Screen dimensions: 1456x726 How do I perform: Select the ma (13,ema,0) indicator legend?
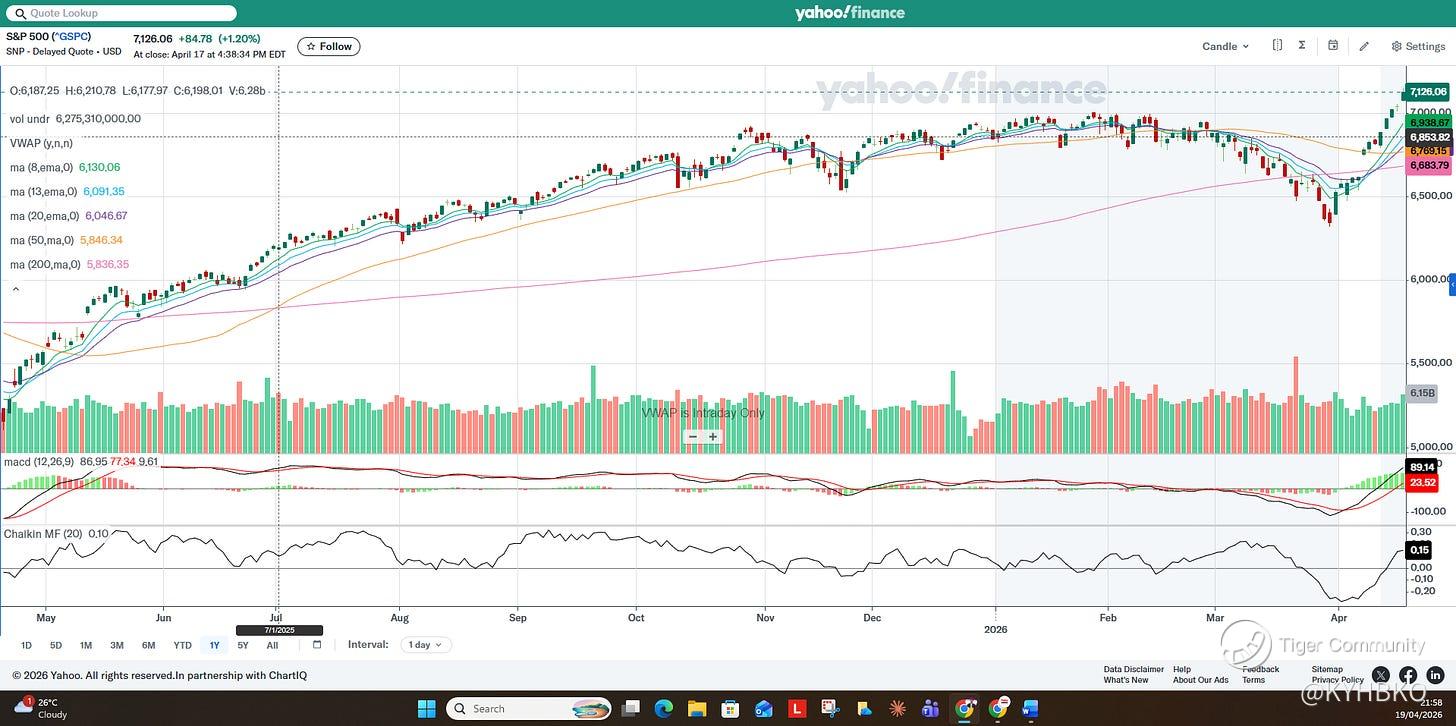point(67,191)
